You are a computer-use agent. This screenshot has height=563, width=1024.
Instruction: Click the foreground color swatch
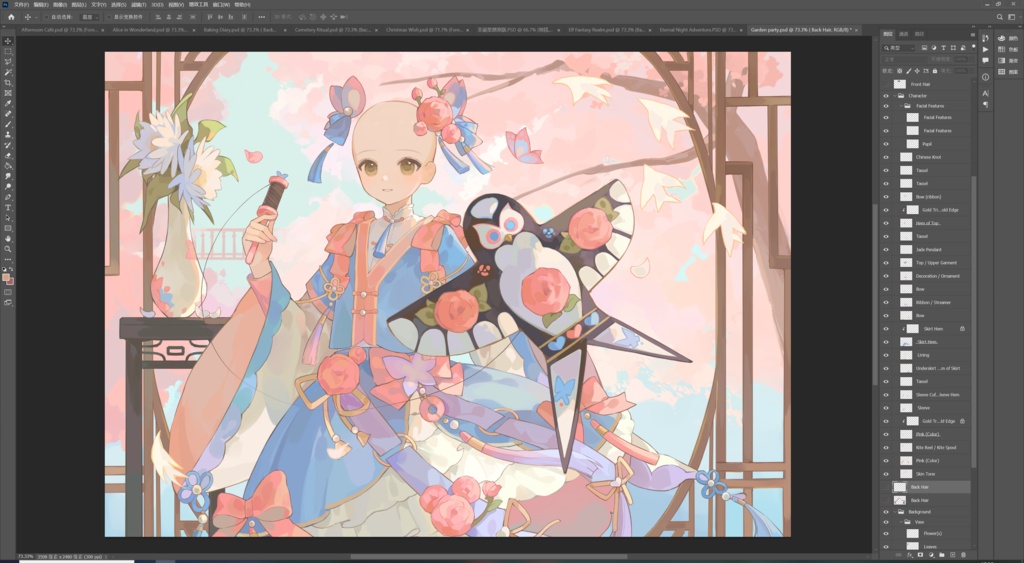pos(6,278)
